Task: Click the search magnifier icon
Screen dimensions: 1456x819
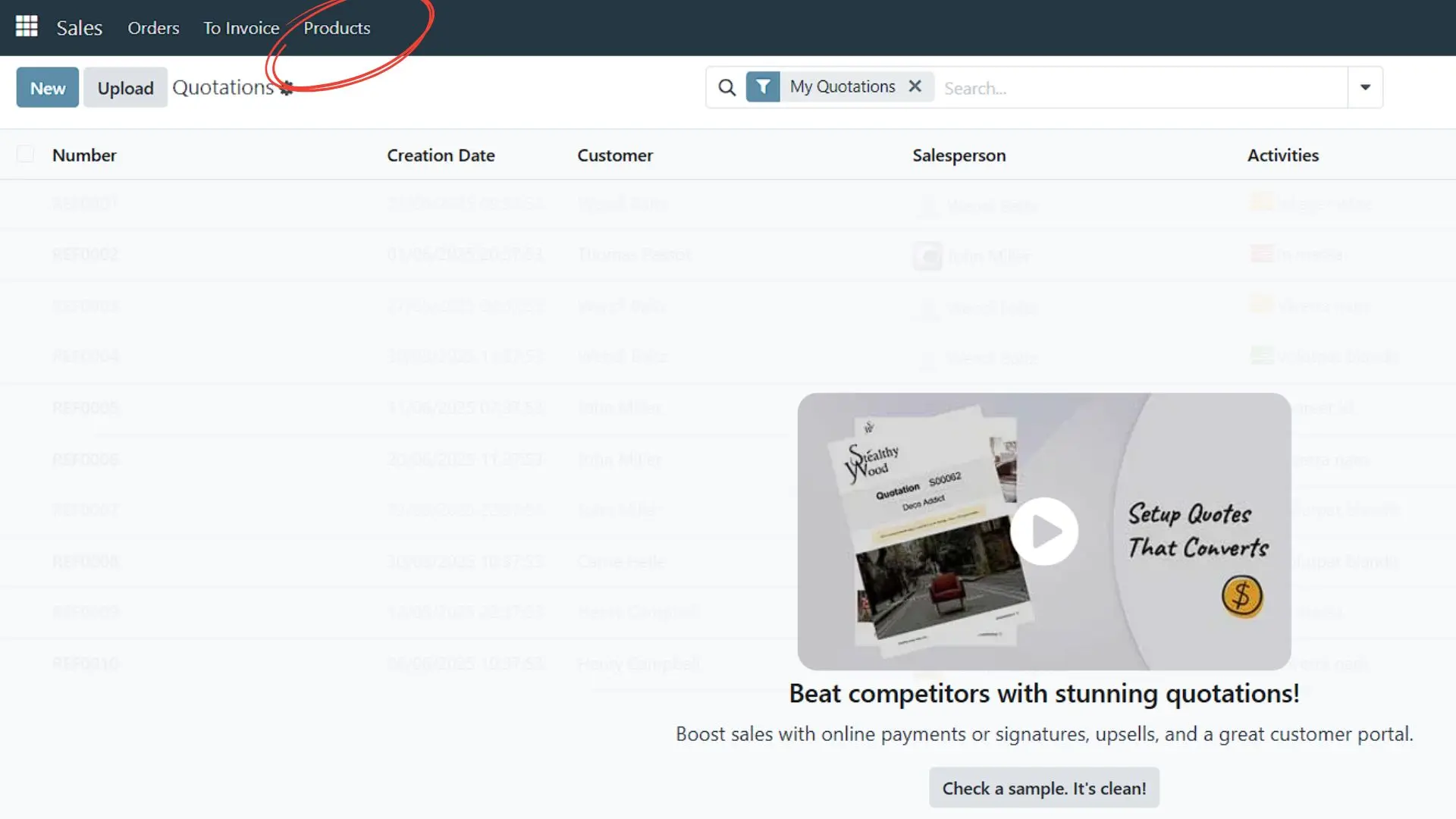Action: (x=726, y=88)
